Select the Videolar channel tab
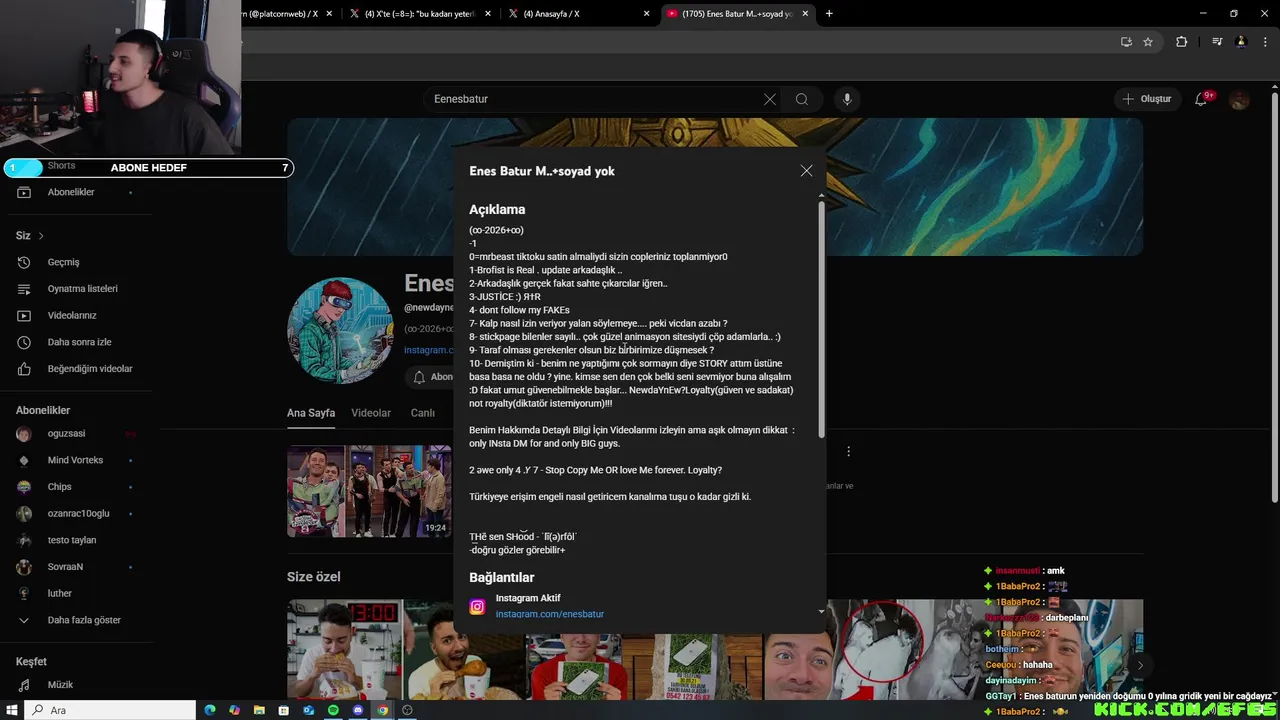The height and width of the screenshot is (720, 1280). [x=371, y=413]
